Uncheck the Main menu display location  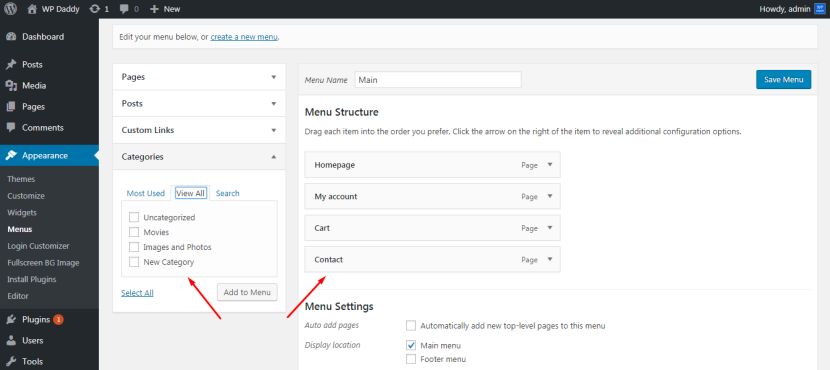coord(411,345)
